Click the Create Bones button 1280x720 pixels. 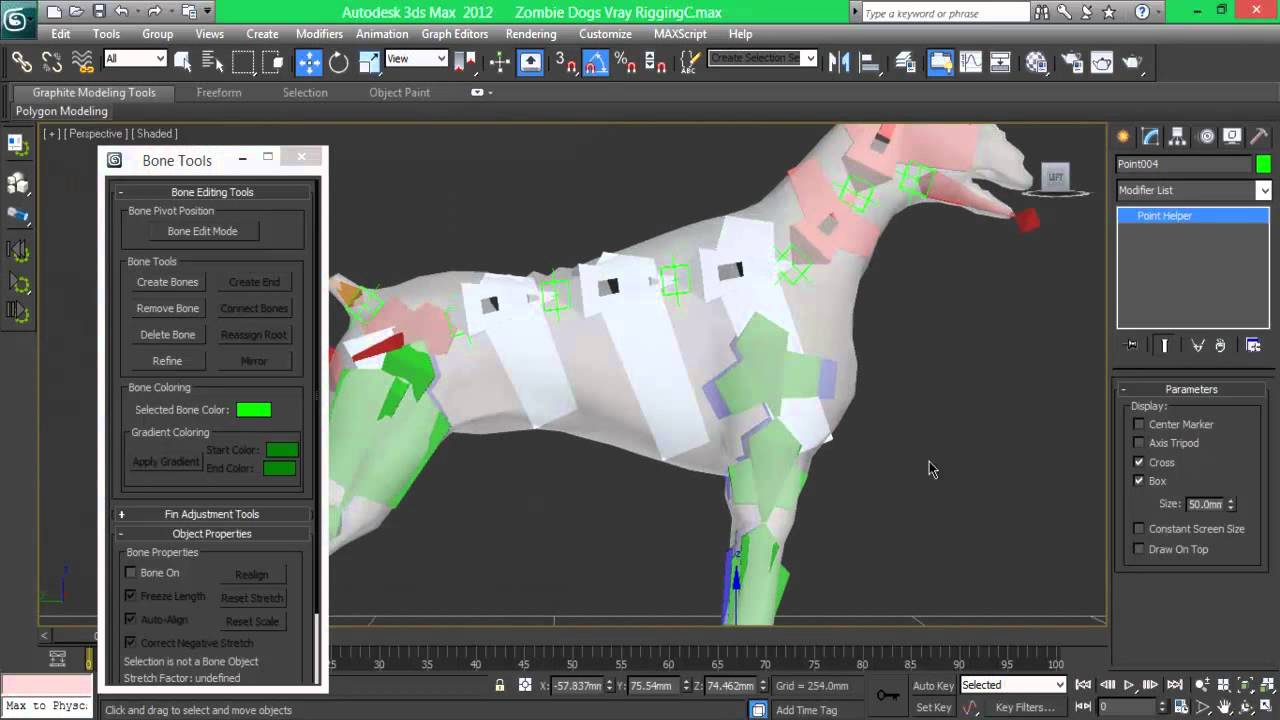167,282
